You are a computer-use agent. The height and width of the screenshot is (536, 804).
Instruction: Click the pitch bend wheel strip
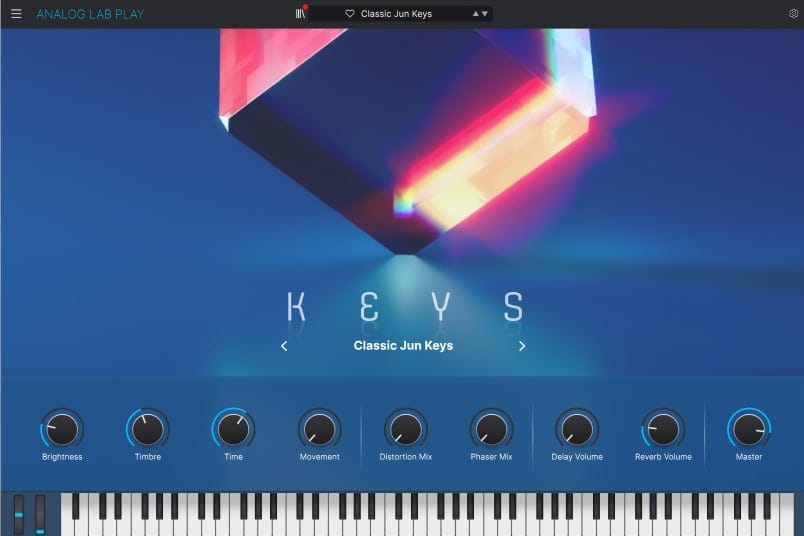pyautogui.click(x=18, y=514)
